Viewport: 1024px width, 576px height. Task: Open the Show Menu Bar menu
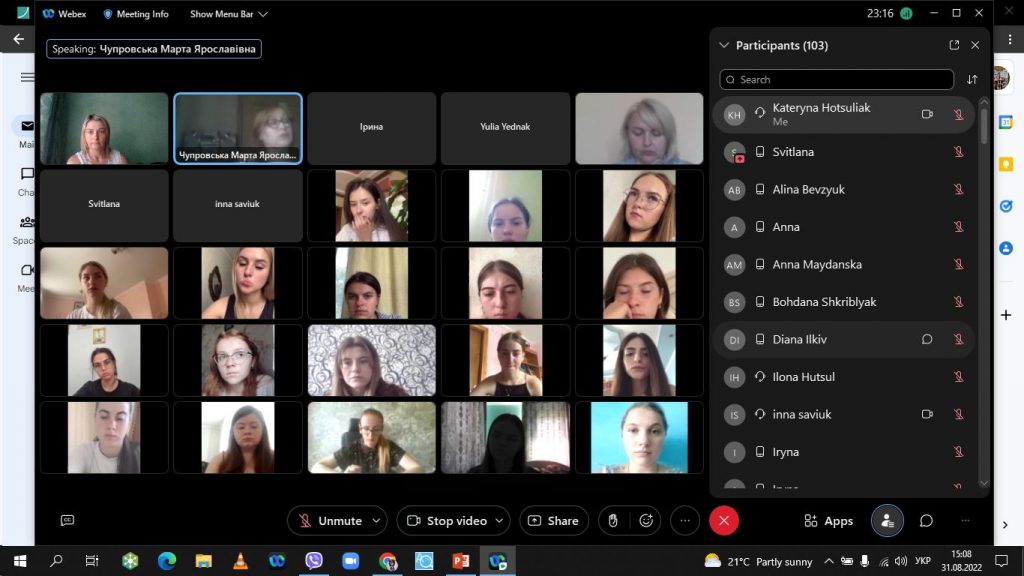(228, 14)
